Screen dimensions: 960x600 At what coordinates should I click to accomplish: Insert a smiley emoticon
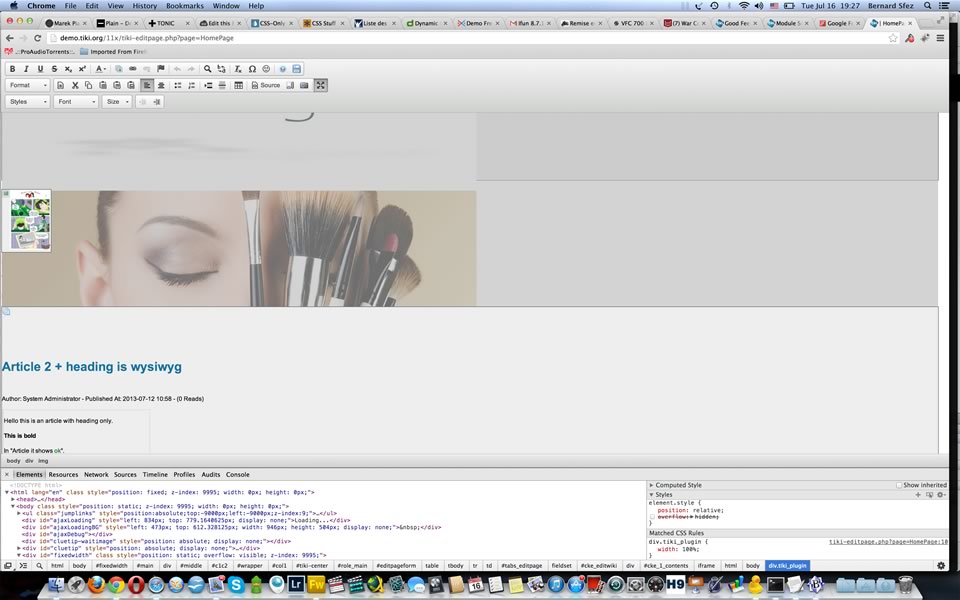click(266, 69)
